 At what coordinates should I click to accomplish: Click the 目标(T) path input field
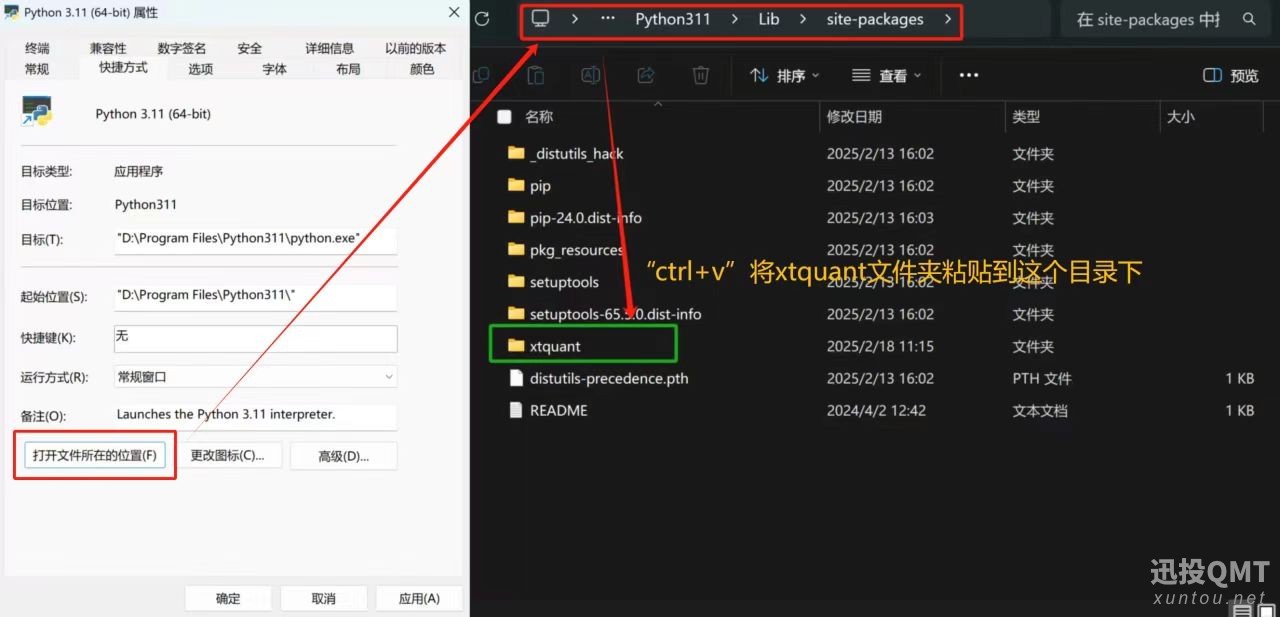256,239
